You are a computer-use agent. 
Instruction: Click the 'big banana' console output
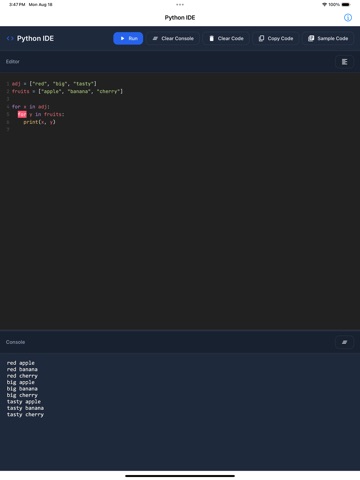(22, 389)
